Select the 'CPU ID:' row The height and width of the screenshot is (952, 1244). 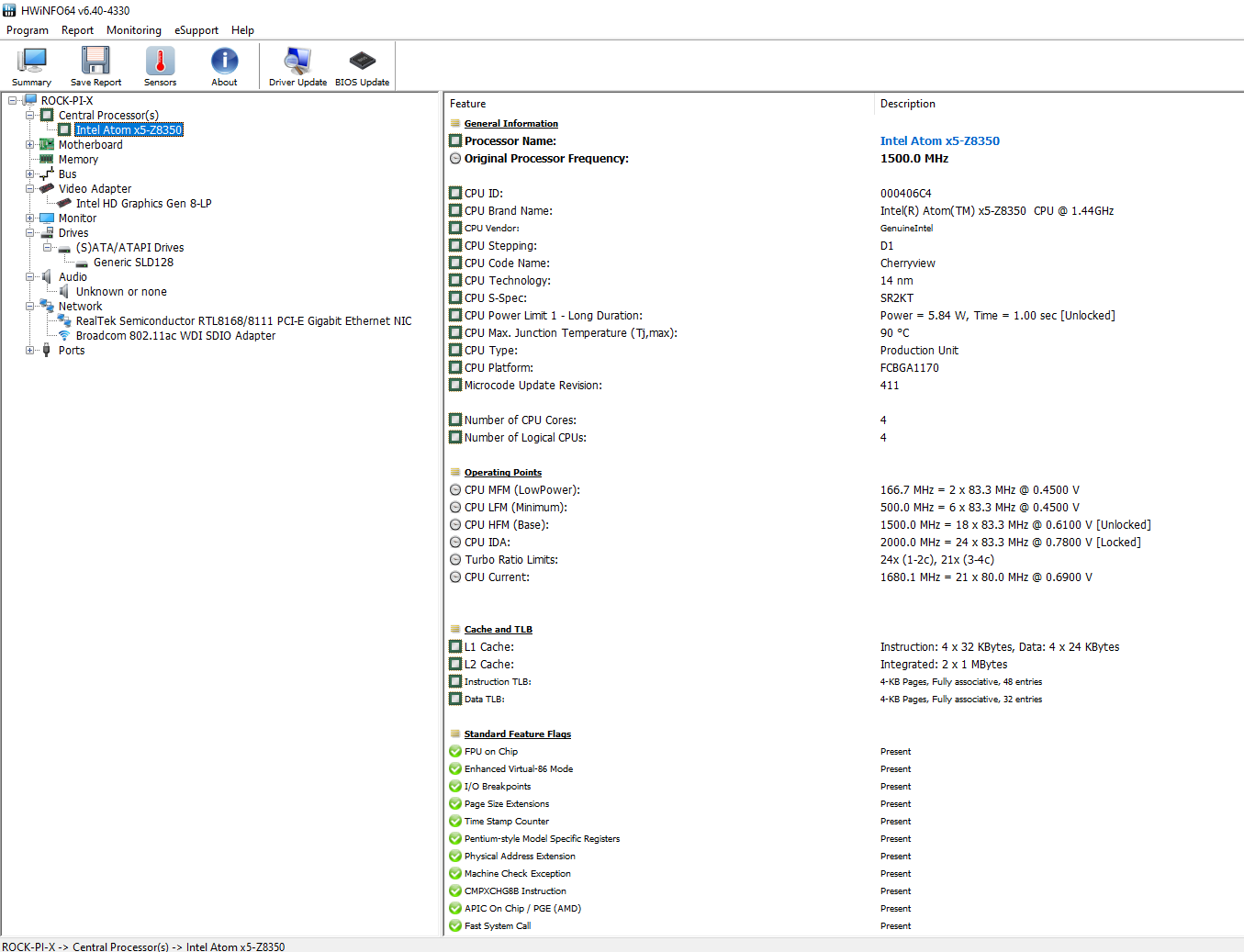pyautogui.click(x=843, y=193)
